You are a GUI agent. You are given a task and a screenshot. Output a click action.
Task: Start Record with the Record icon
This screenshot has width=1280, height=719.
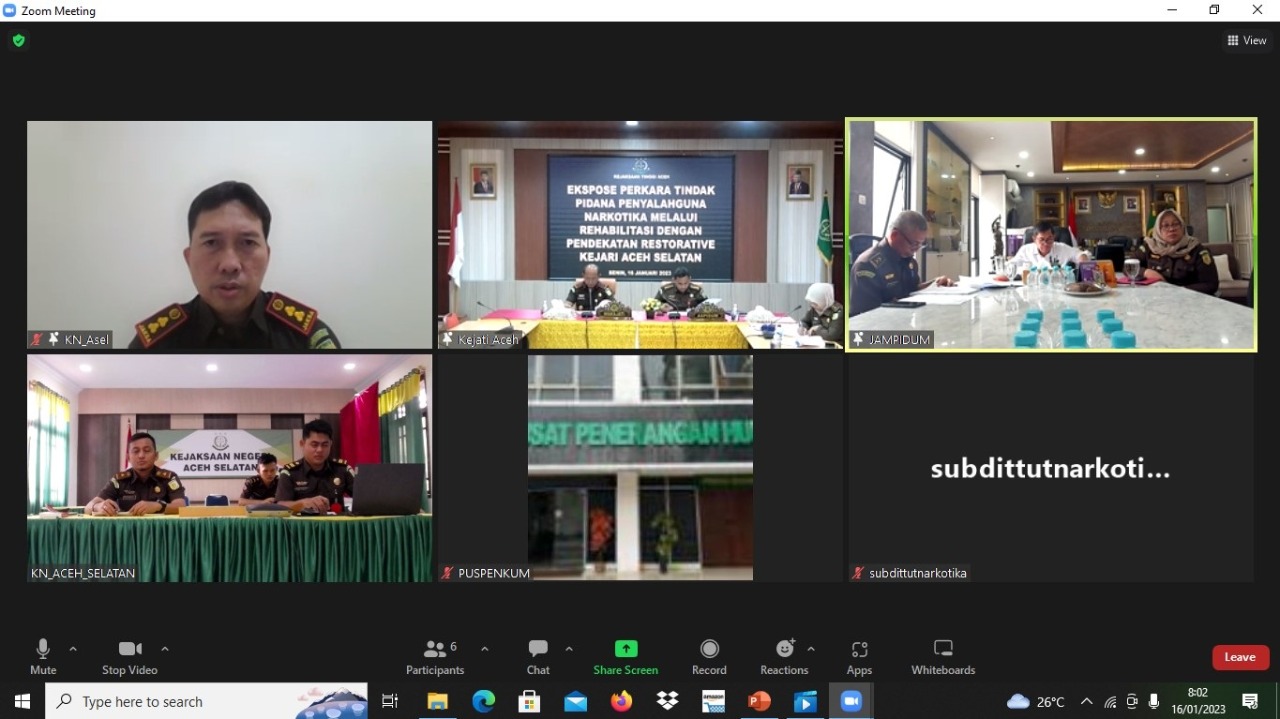[x=709, y=650]
